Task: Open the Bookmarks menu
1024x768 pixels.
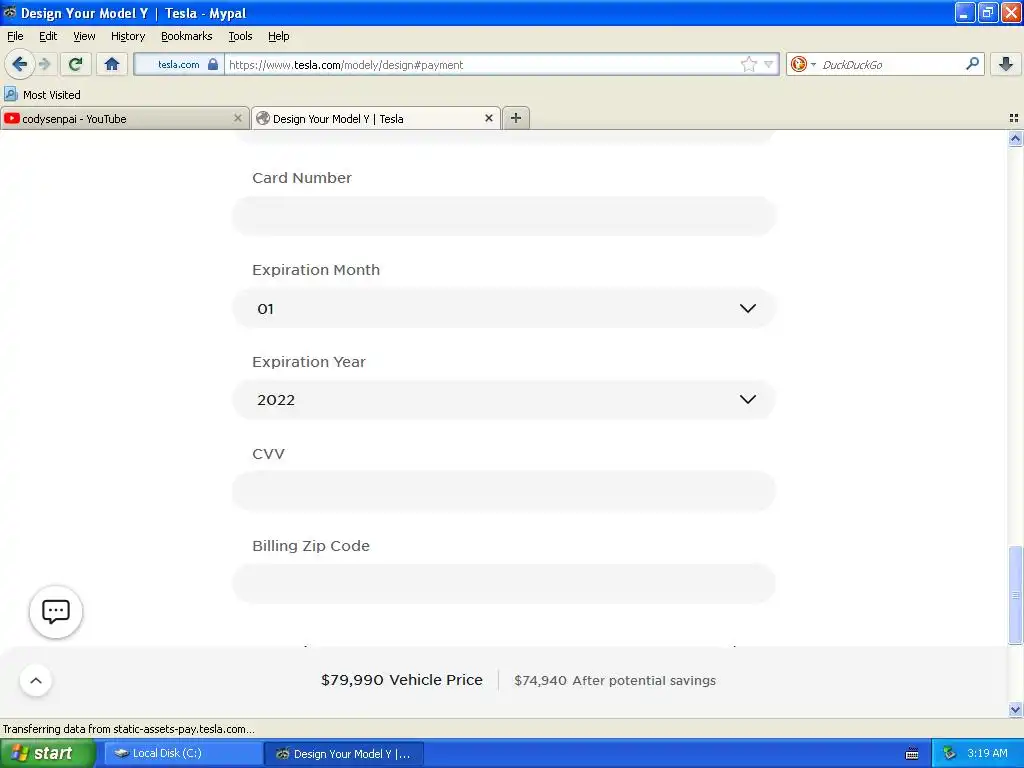Action: (x=187, y=36)
